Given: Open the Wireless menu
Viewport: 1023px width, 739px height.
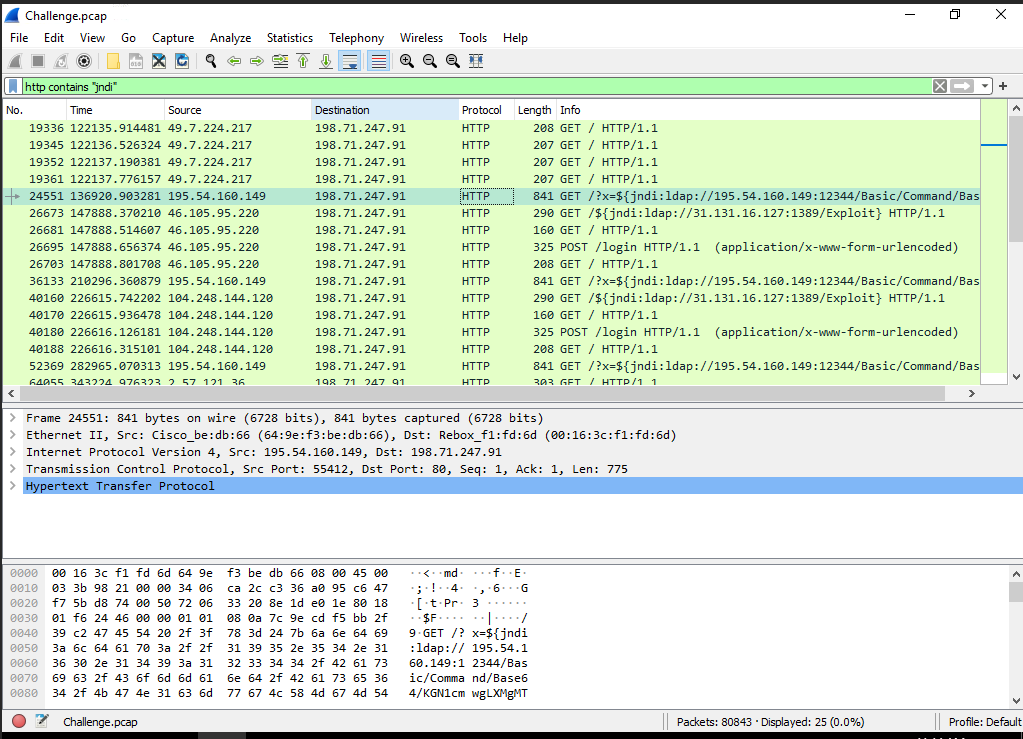Looking at the screenshot, I should tap(421, 38).
